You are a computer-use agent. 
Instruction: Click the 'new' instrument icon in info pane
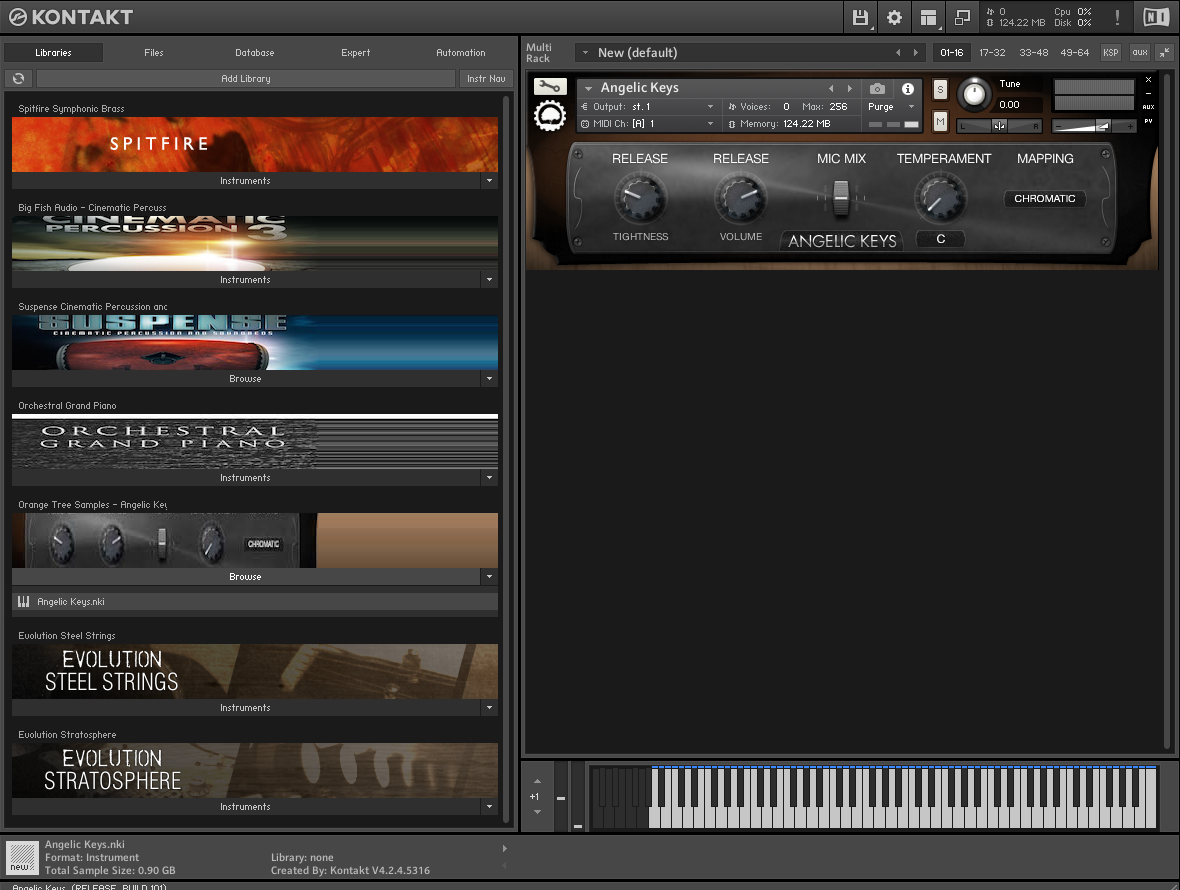pos(22,858)
